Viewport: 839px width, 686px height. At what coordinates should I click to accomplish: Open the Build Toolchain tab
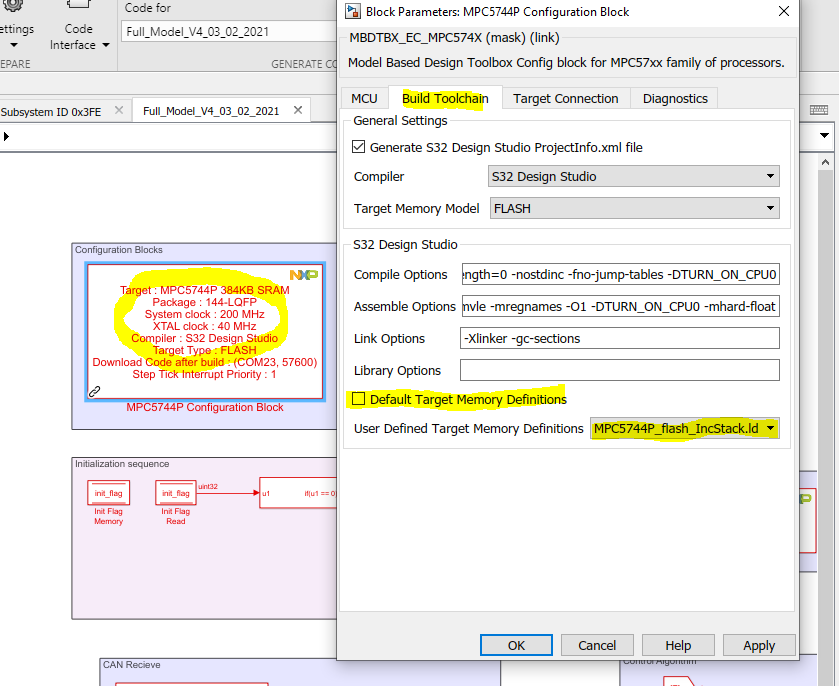(x=445, y=98)
